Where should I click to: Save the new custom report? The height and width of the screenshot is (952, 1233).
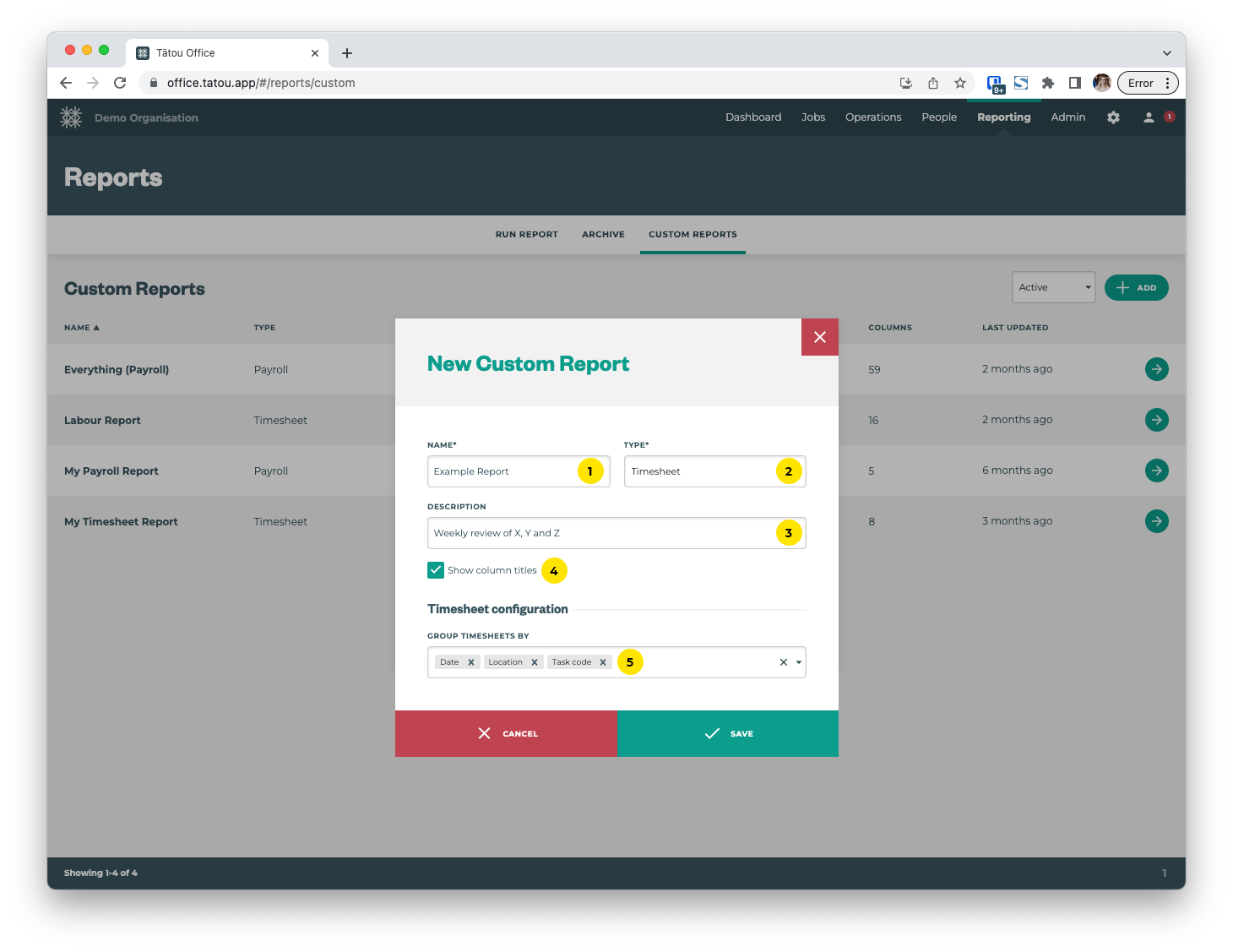(x=728, y=733)
